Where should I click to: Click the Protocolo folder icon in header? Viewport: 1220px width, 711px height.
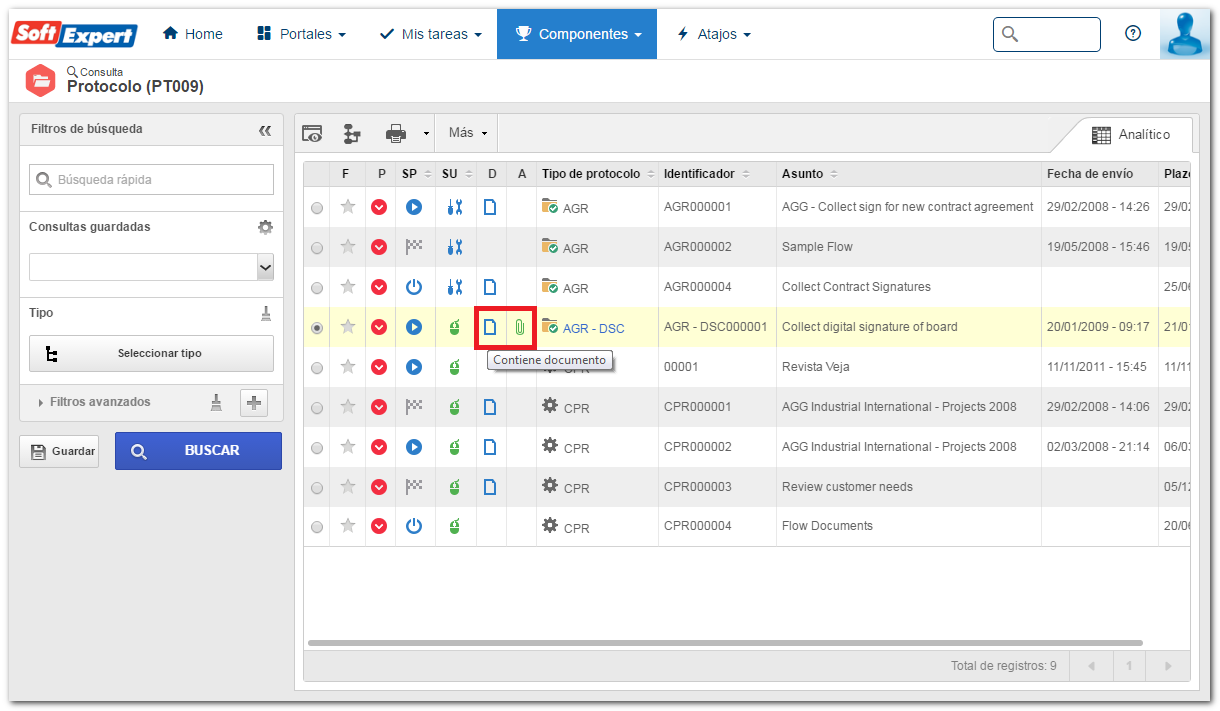[41, 80]
